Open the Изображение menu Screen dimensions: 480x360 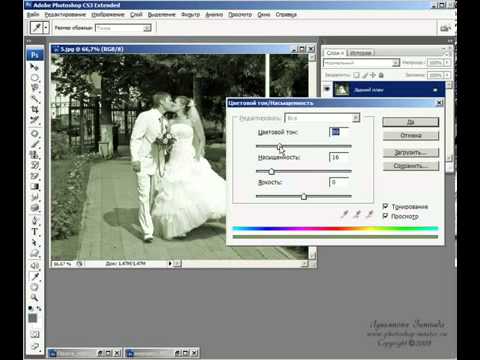point(108,15)
